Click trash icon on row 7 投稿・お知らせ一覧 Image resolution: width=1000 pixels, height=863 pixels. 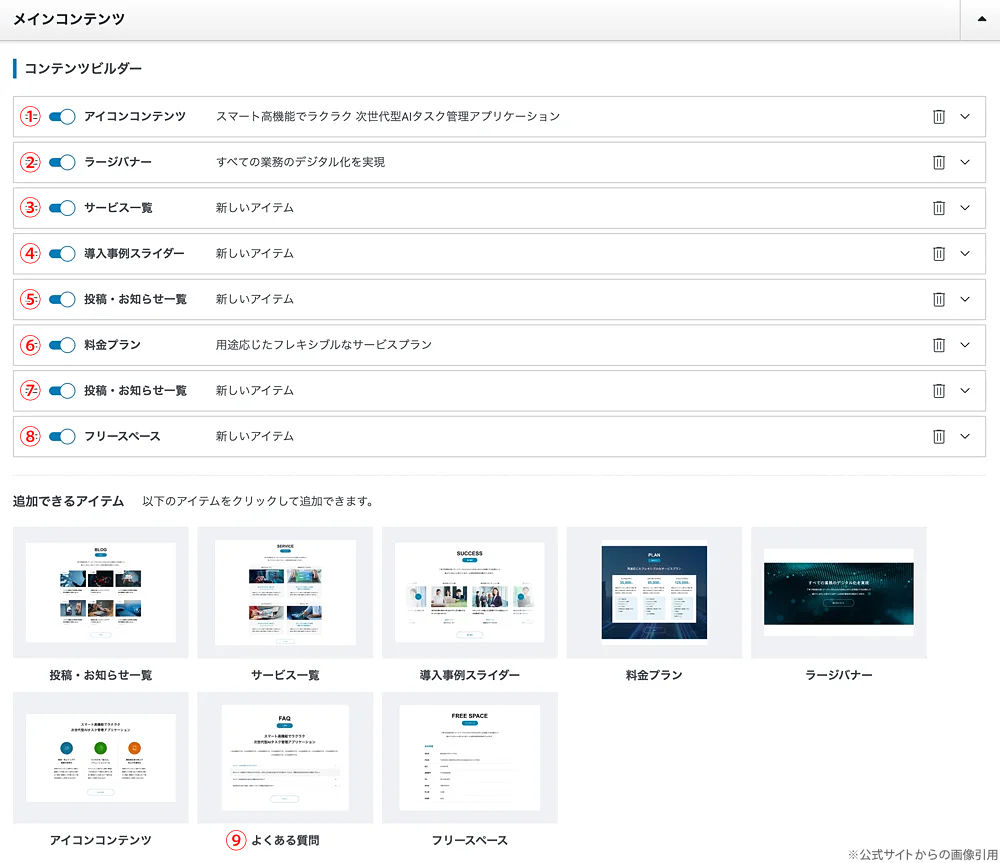[x=938, y=390]
